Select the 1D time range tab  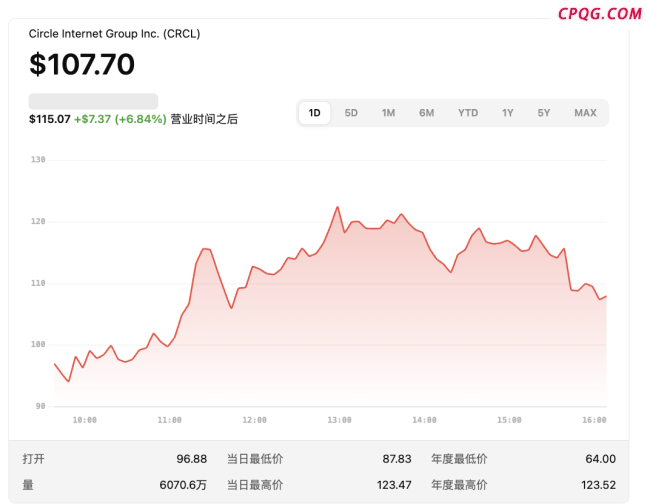(314, 113)
